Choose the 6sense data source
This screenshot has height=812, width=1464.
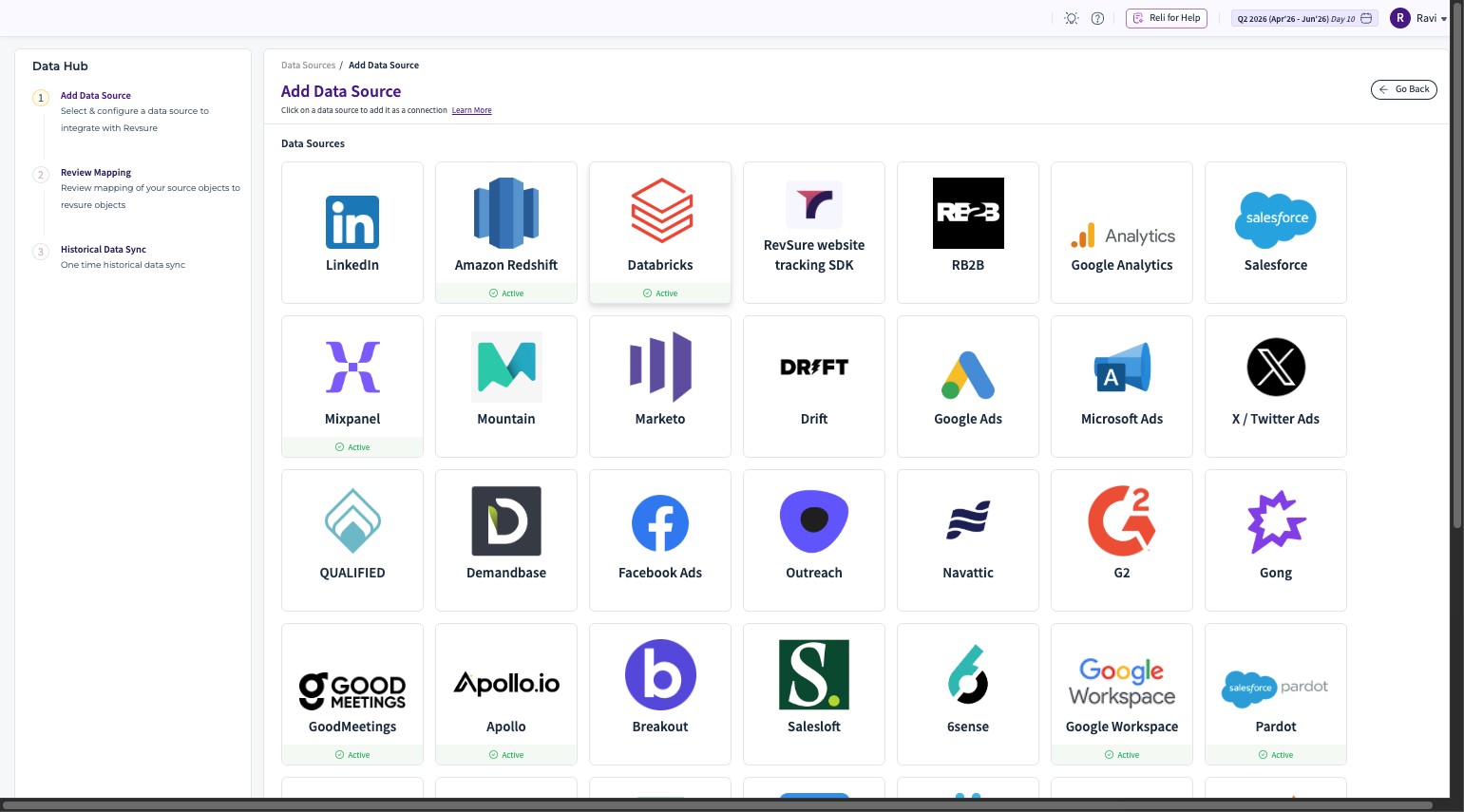(968, 694)
